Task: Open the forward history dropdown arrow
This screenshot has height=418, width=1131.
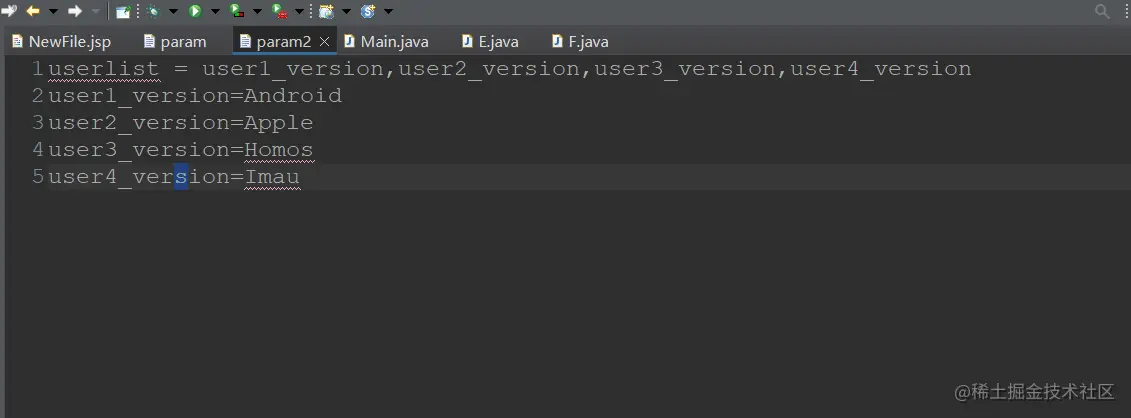Action: 96,12
